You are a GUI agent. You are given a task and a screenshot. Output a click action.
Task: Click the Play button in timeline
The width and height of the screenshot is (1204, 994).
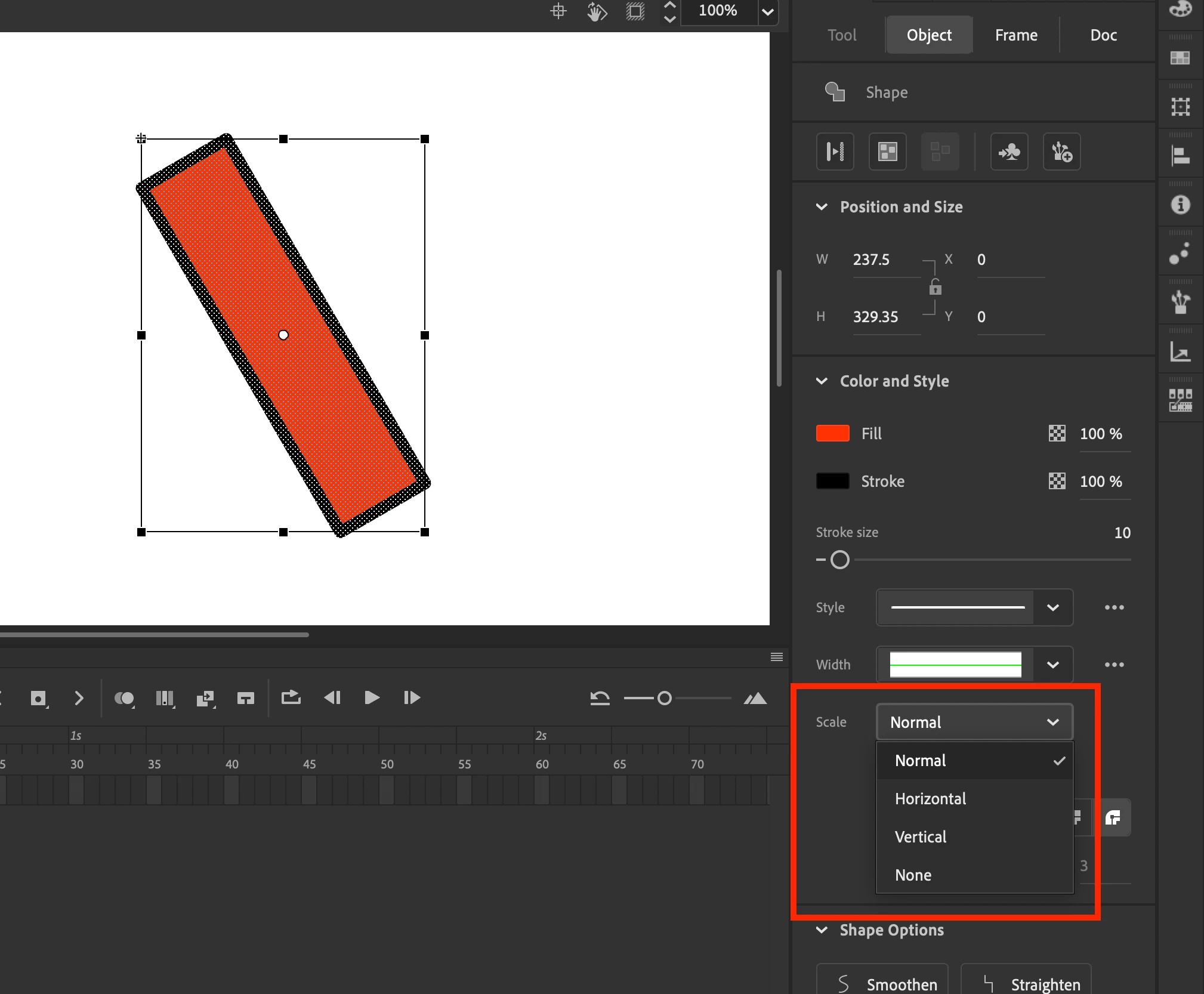[371, 697]
